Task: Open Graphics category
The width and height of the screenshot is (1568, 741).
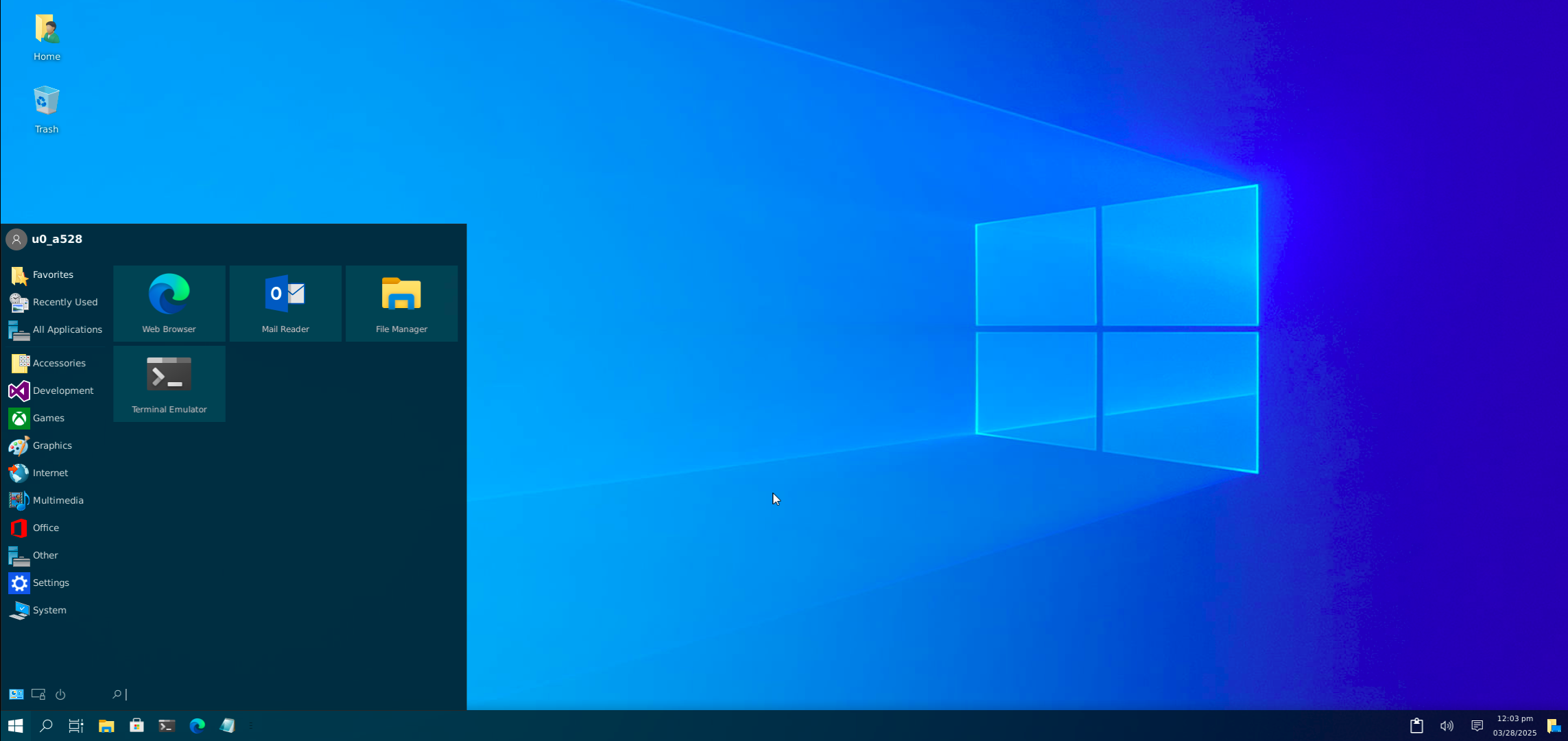Action: point(55,445)
